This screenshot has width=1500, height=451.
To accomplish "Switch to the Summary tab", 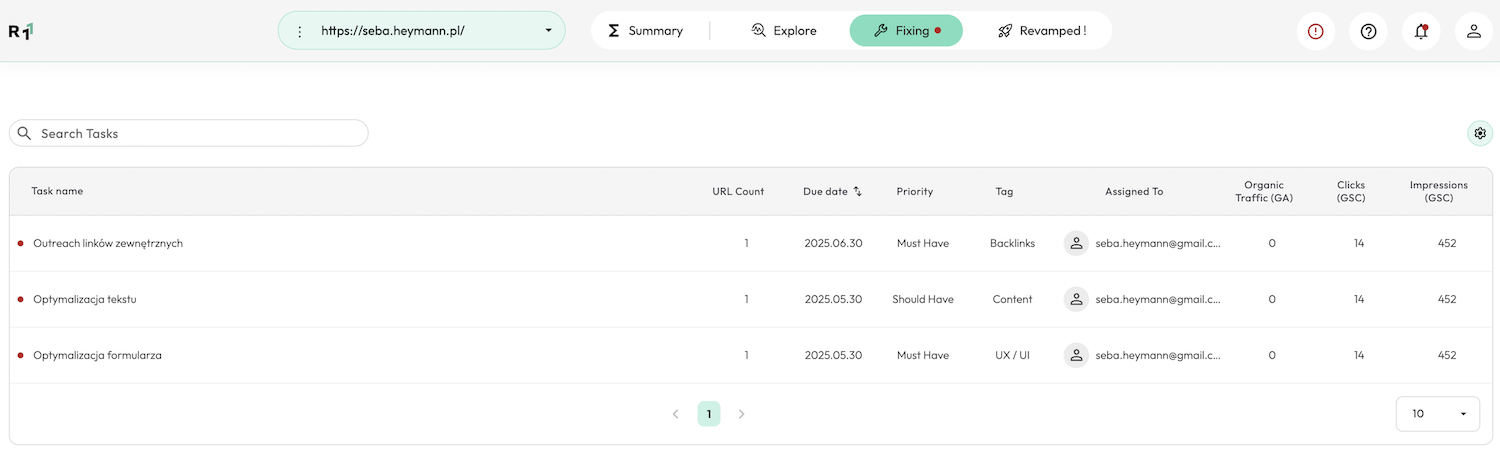I will click(646, 31).
